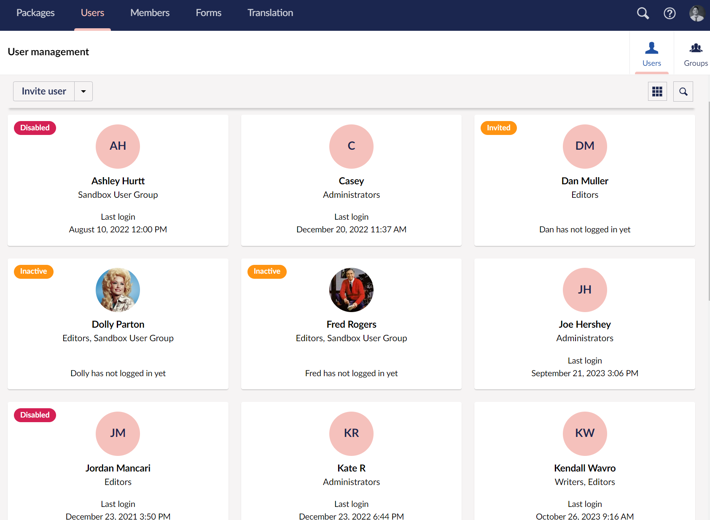Open Dan Muller's user card name
Viewport: 710px width, 520px height.
coord(585,181)
